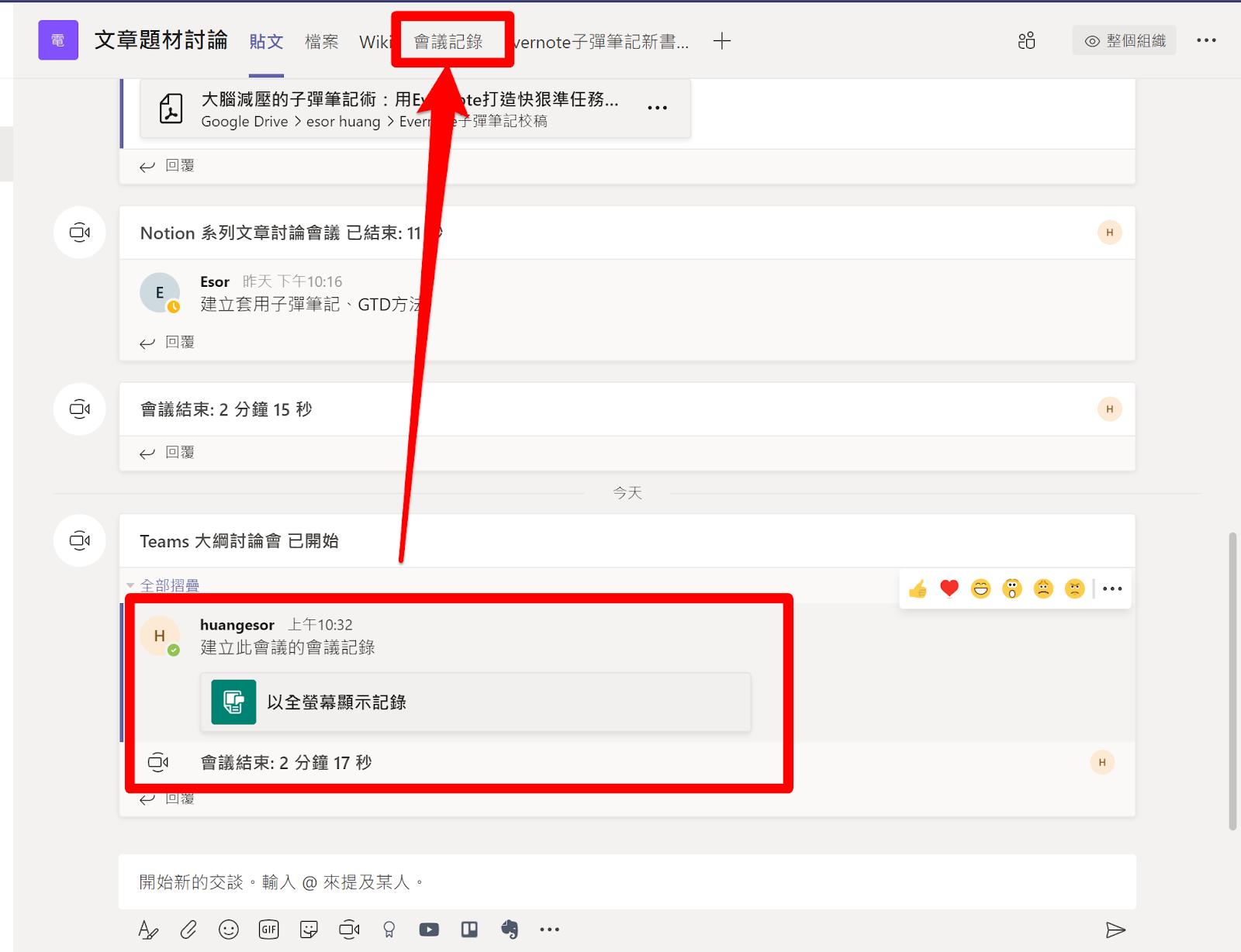This screenshot has width=1241, height=952.
Task: Select the 會議結束: 2 分鐘 15 秒 entry
Action: coord(627,409)
